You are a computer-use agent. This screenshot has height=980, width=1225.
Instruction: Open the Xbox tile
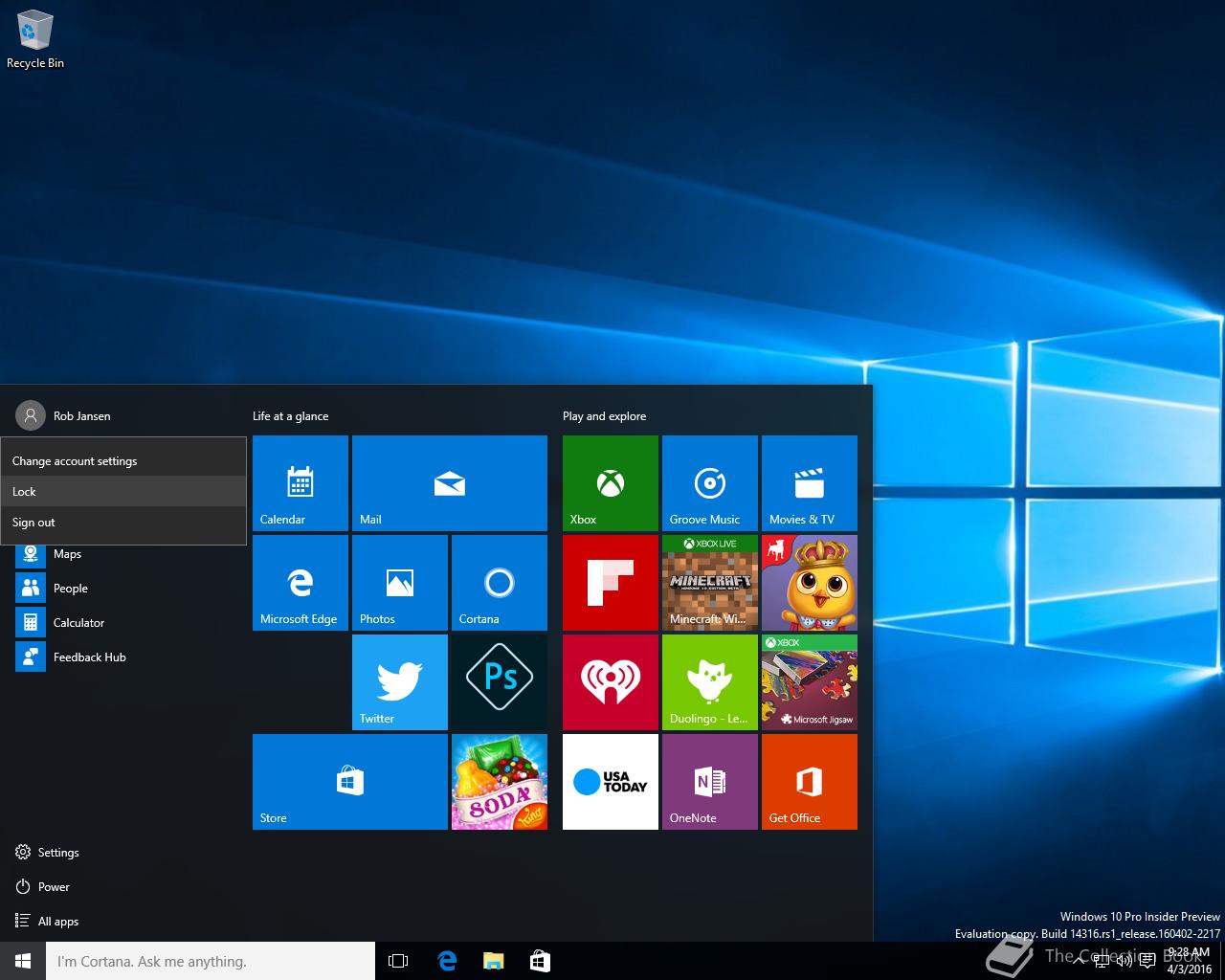(x=611, y=483)
